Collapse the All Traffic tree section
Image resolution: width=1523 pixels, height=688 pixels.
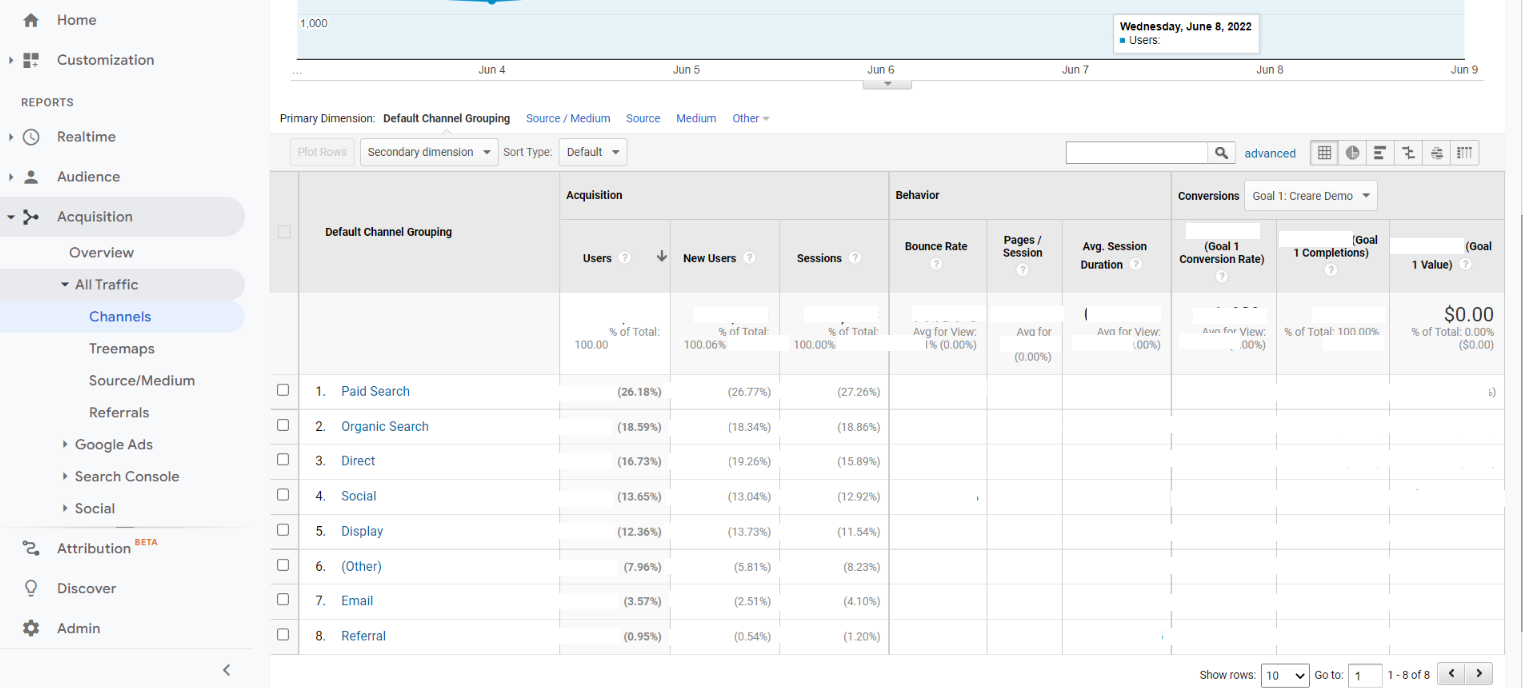[65, 285]
